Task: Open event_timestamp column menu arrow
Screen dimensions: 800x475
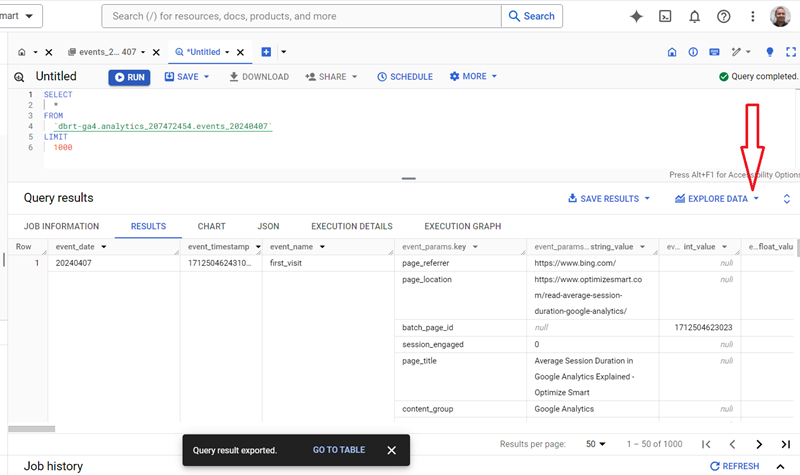Action: tap(258, 247)
